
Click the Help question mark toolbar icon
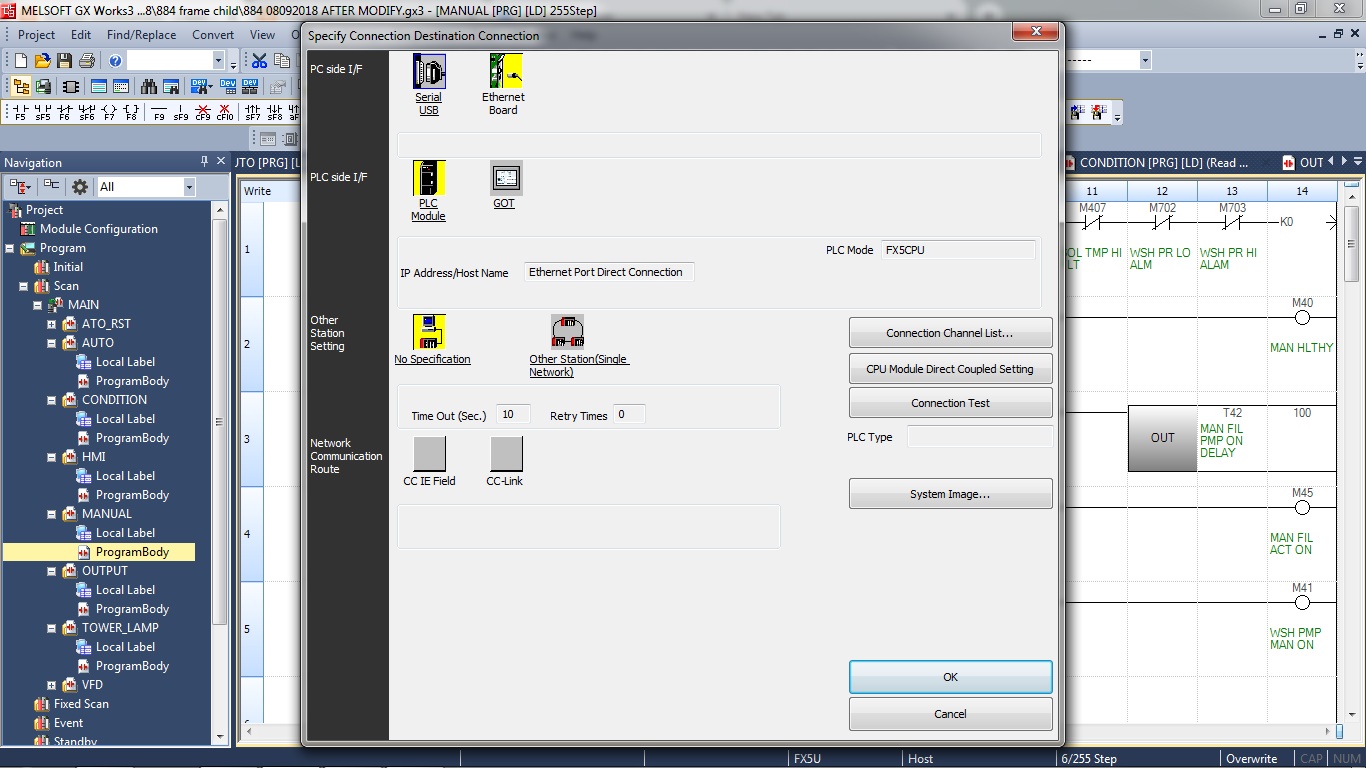point(113,60)
